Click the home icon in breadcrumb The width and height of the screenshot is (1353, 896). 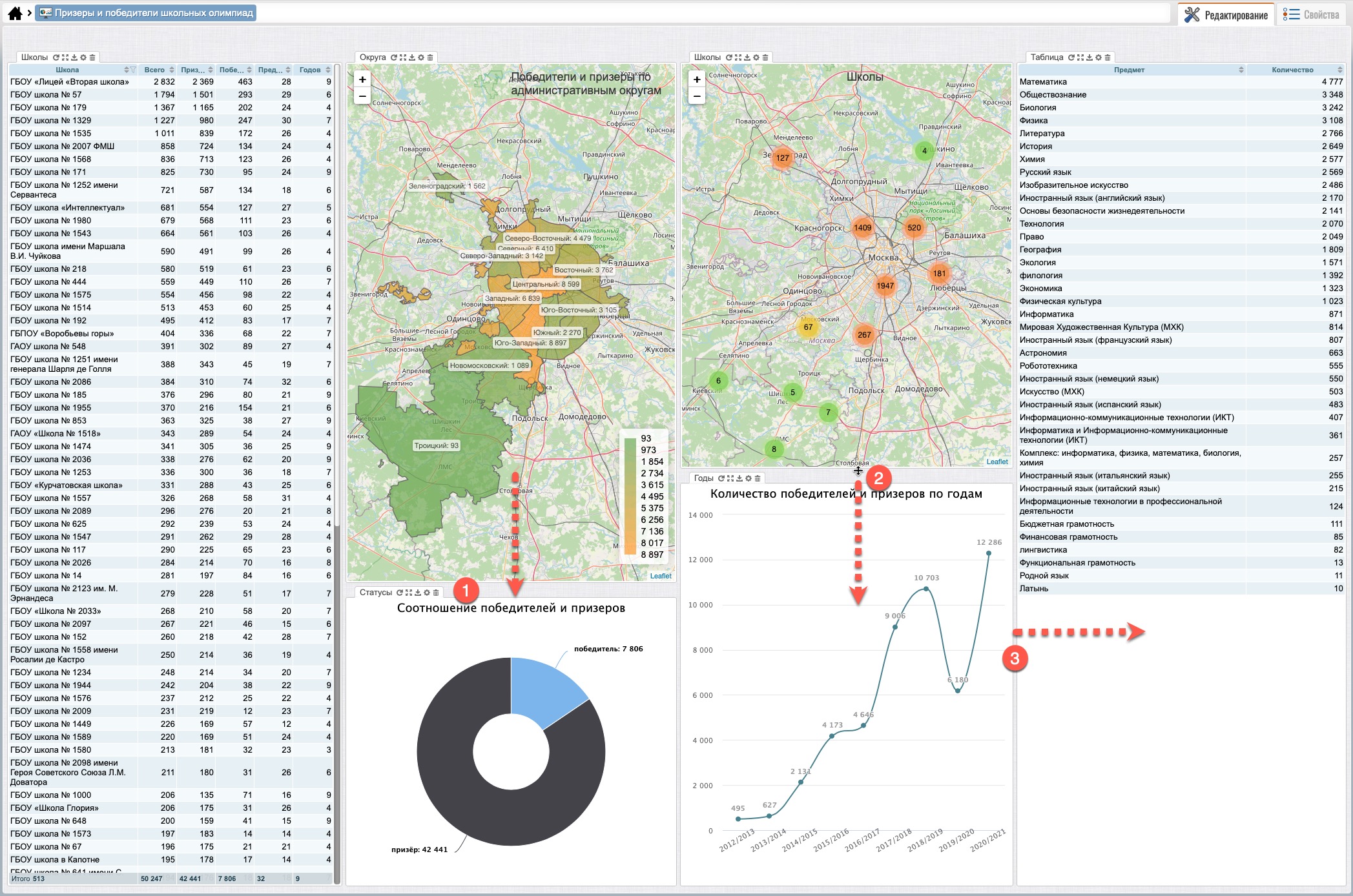tap(15, 13)
